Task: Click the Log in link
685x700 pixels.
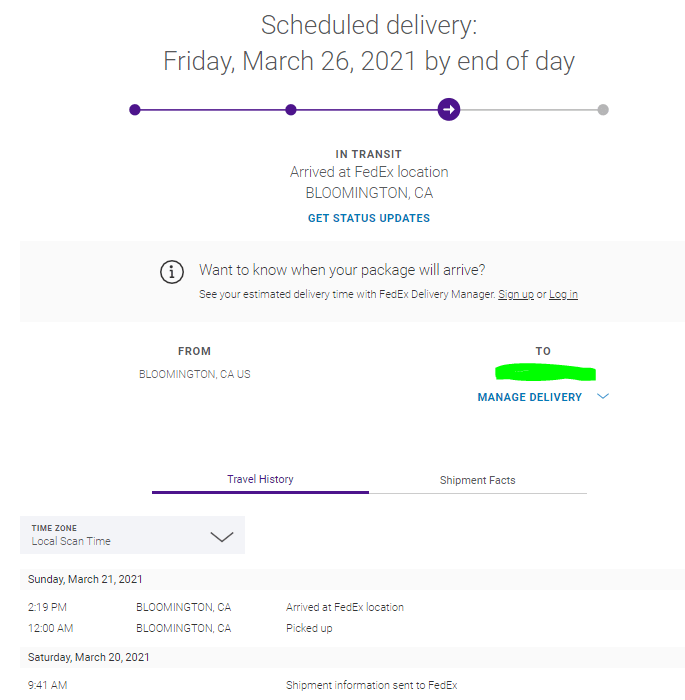Action: tap(563, 294)
